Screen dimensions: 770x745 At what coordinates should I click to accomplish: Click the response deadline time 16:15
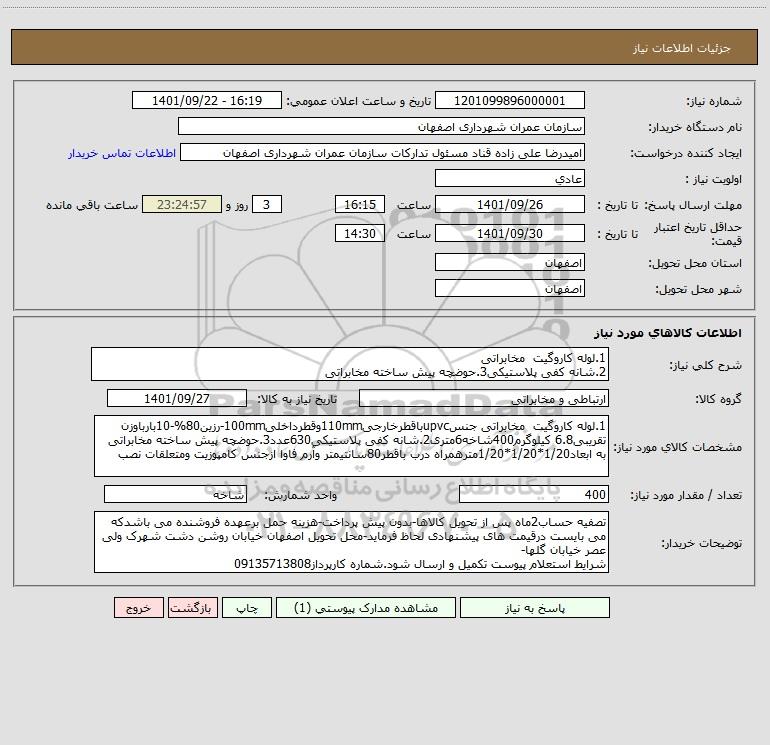click(x=359, y=204)
